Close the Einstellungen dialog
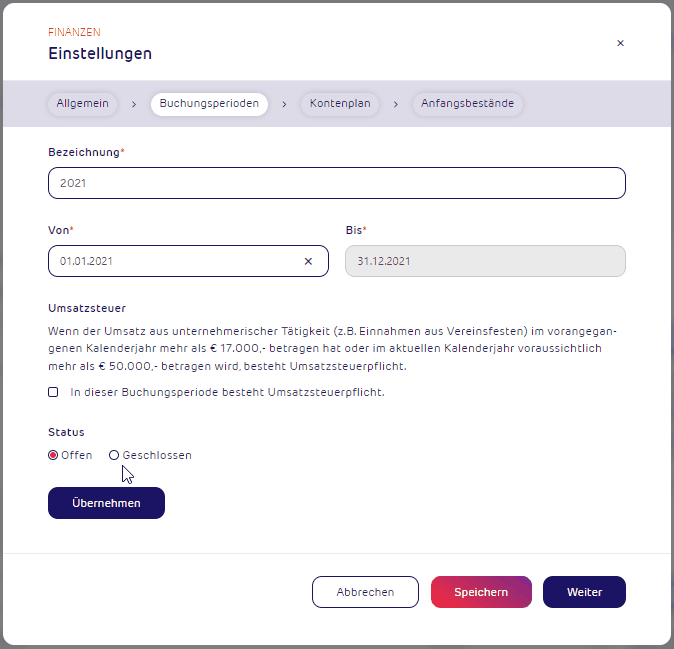 (620, 43)
